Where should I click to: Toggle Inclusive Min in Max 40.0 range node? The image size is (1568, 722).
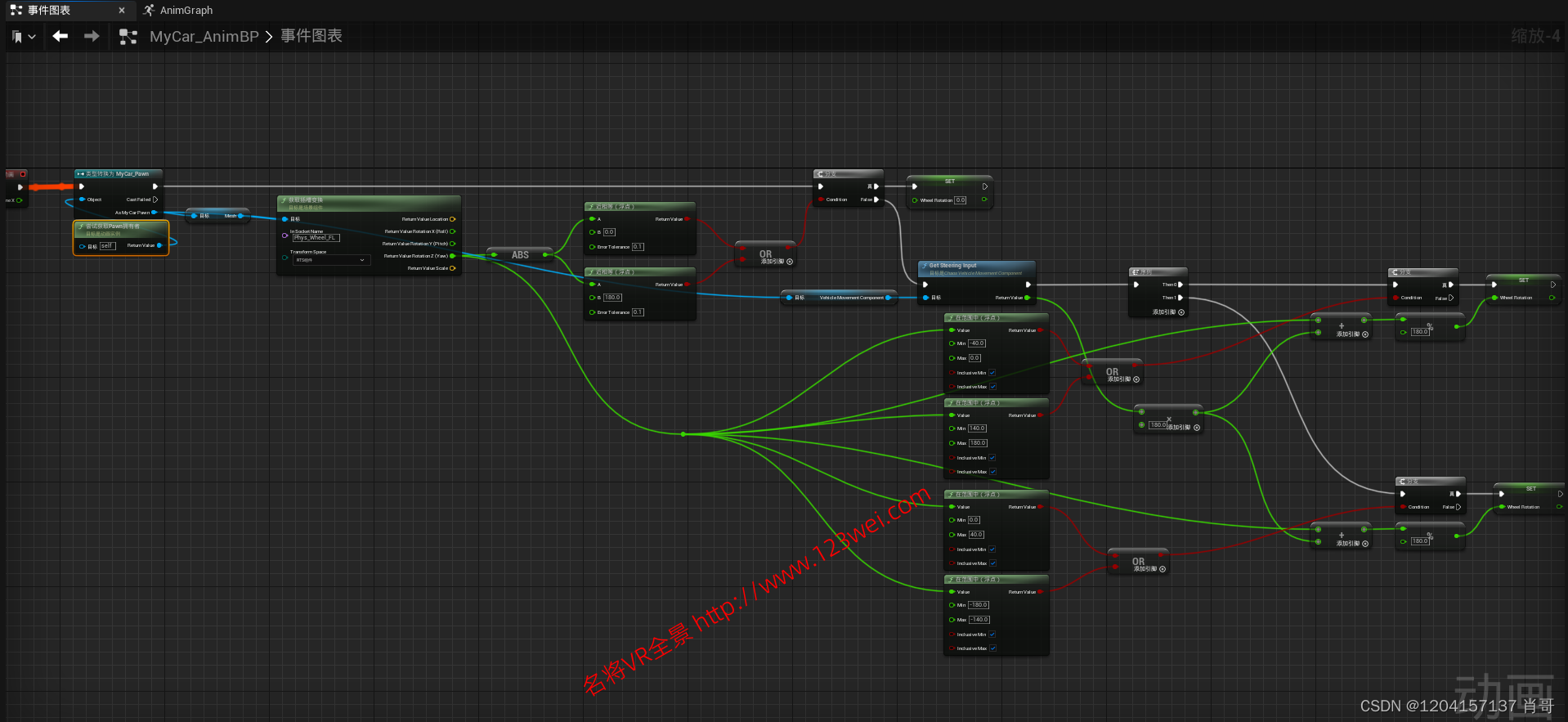tap(992, 549)
